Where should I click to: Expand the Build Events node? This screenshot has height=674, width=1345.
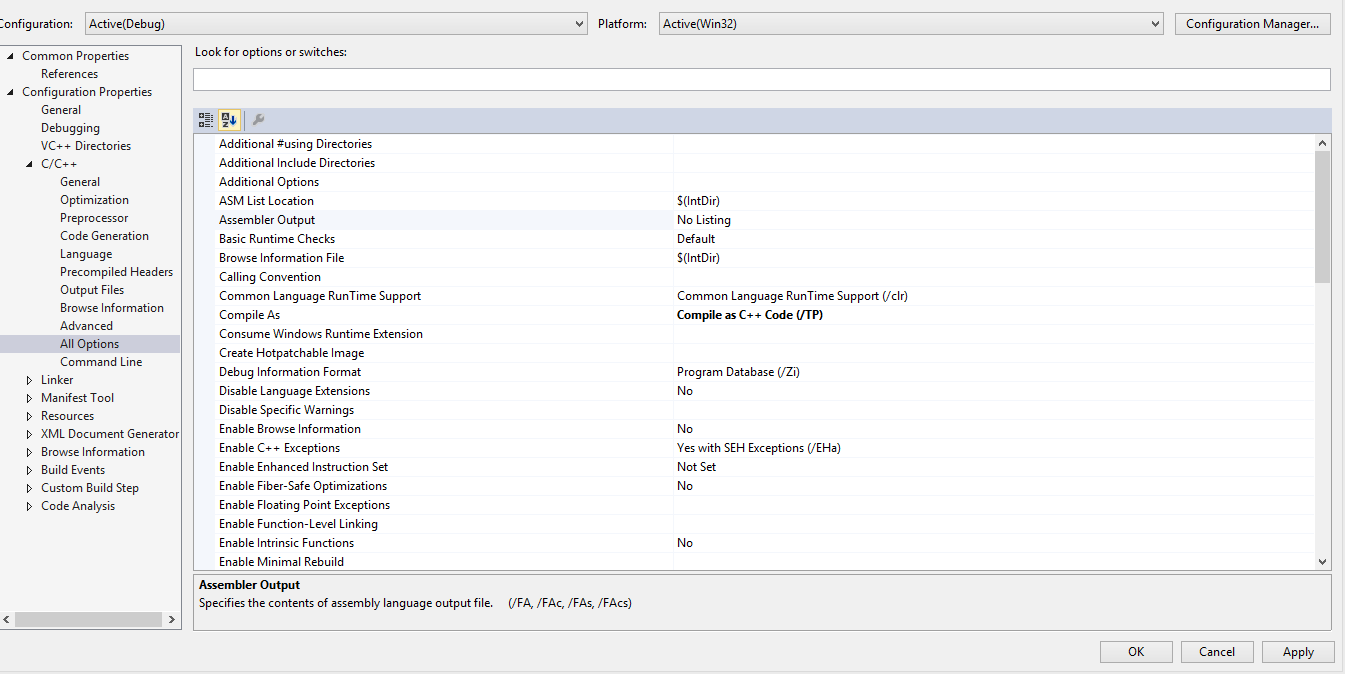[30, 470]
